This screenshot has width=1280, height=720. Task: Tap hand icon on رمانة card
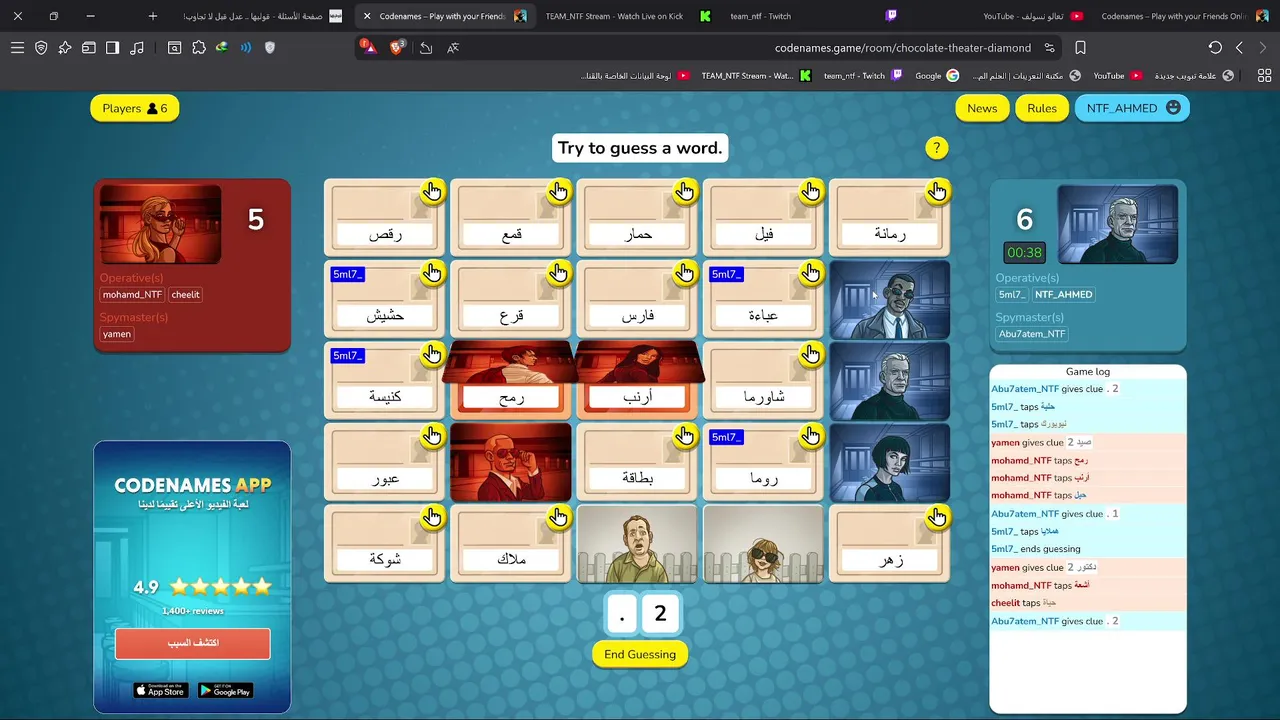[x=937, y=191]
